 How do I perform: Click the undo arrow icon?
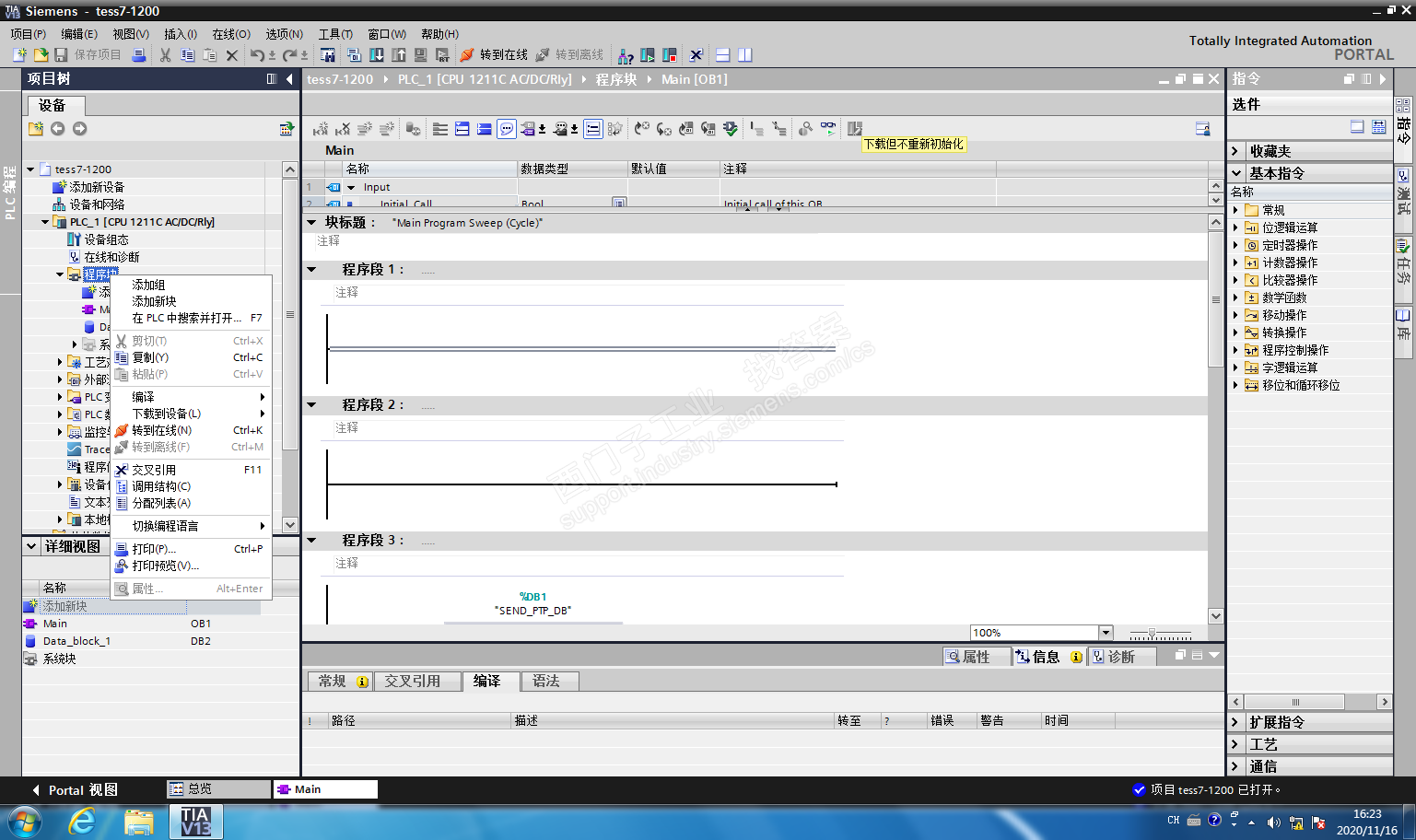pos(257,55)
